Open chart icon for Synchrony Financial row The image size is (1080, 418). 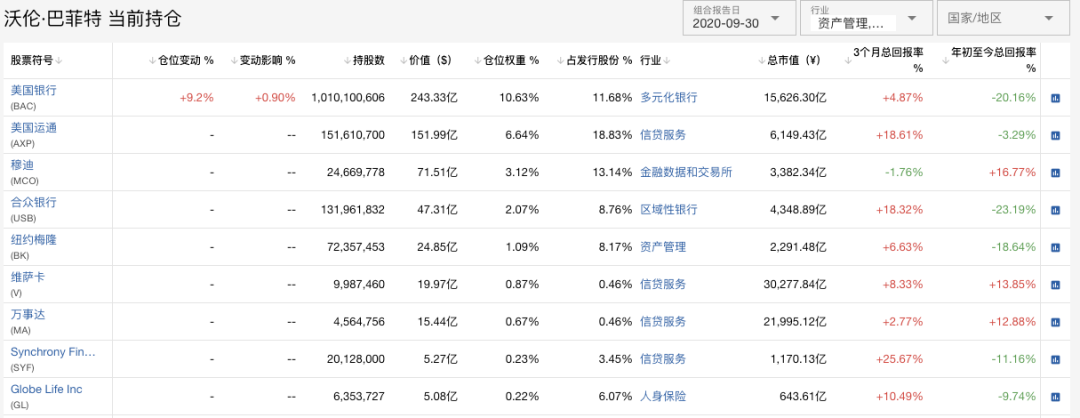coord(1055,359)
